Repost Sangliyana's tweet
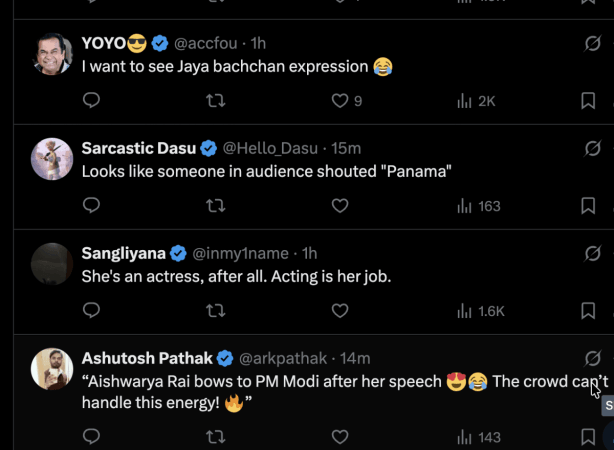Screen dimensions: 614x450 (215, 310)
